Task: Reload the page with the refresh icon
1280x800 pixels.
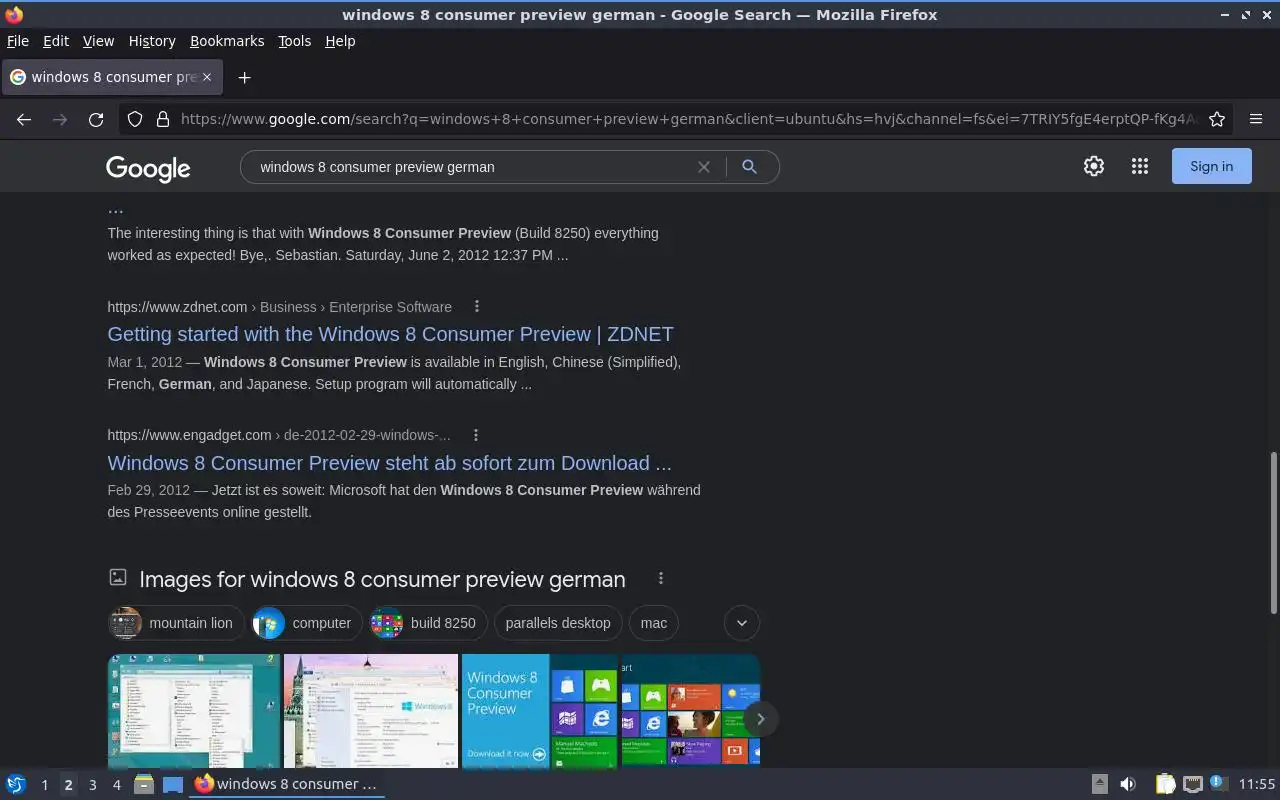Action: tap(96, 119)
